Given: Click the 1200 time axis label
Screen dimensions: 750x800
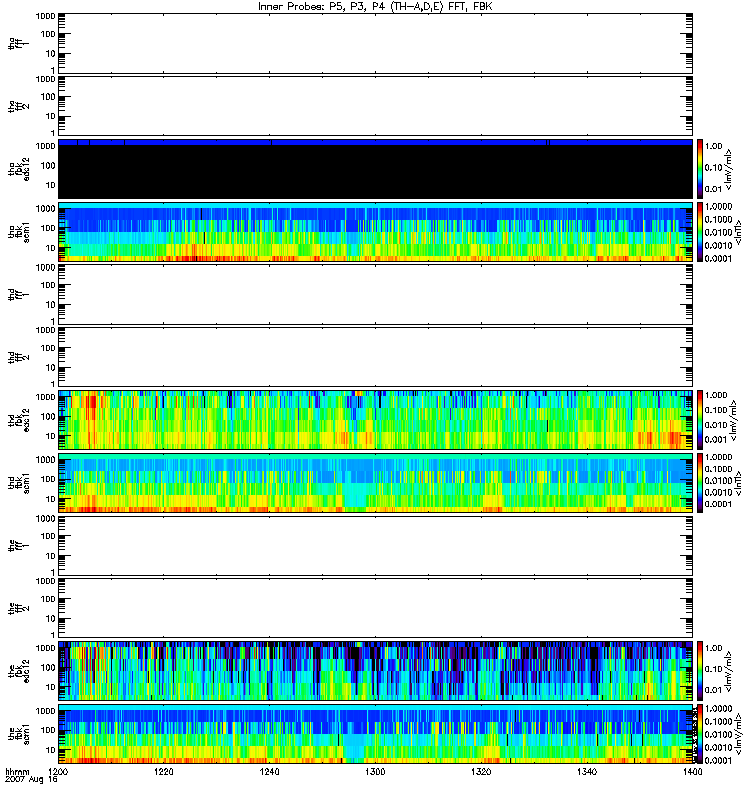Looking at the screenshot, I should tap(59, 771).
